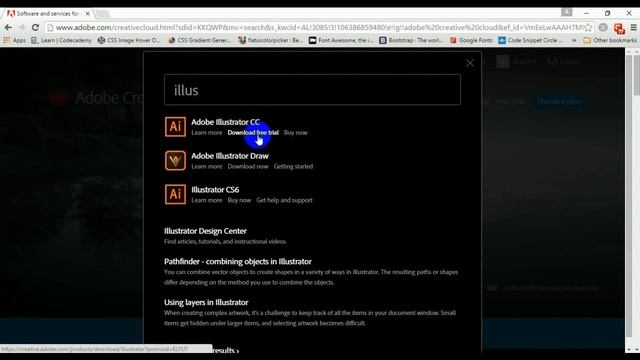Viewport: 640px width, 360px height.
Task: Open a new browser tab
Action: (x=102, y=14)
